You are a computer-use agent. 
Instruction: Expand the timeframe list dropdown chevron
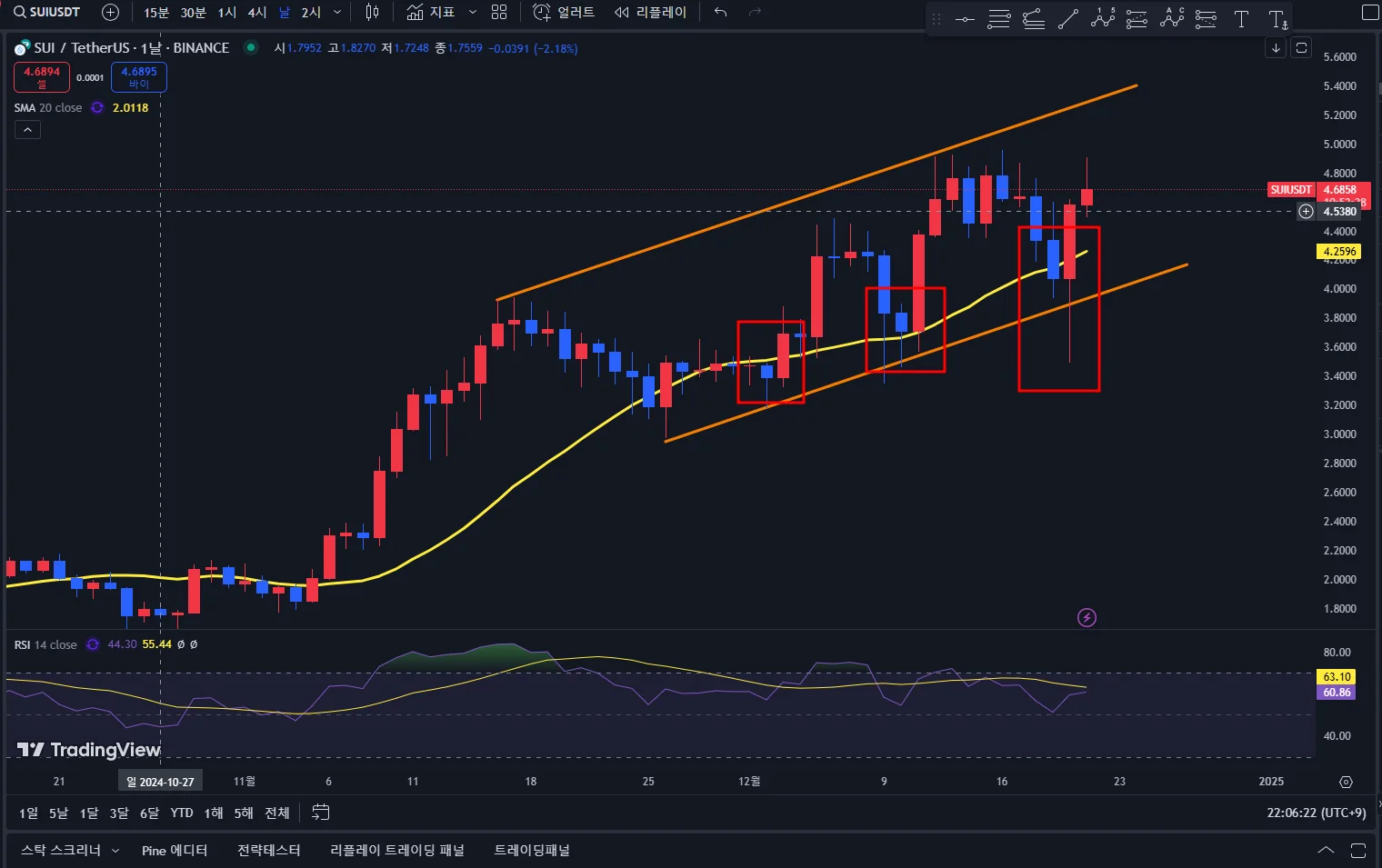click(337, 12)
